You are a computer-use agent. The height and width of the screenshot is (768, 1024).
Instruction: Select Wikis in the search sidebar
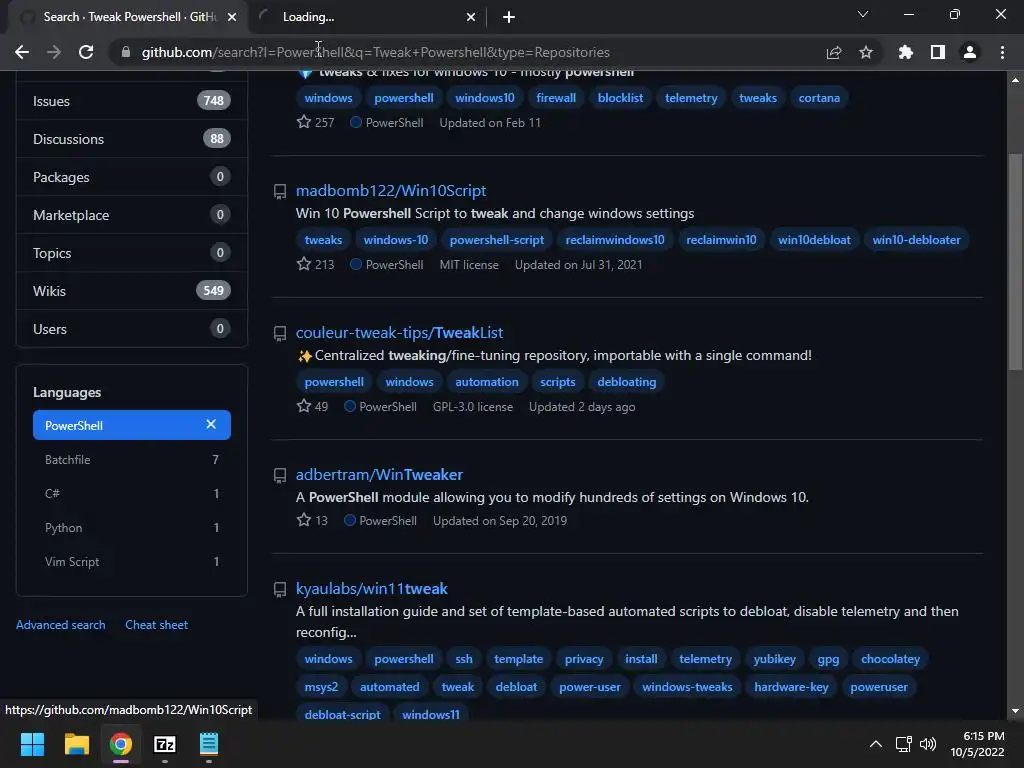131,290
